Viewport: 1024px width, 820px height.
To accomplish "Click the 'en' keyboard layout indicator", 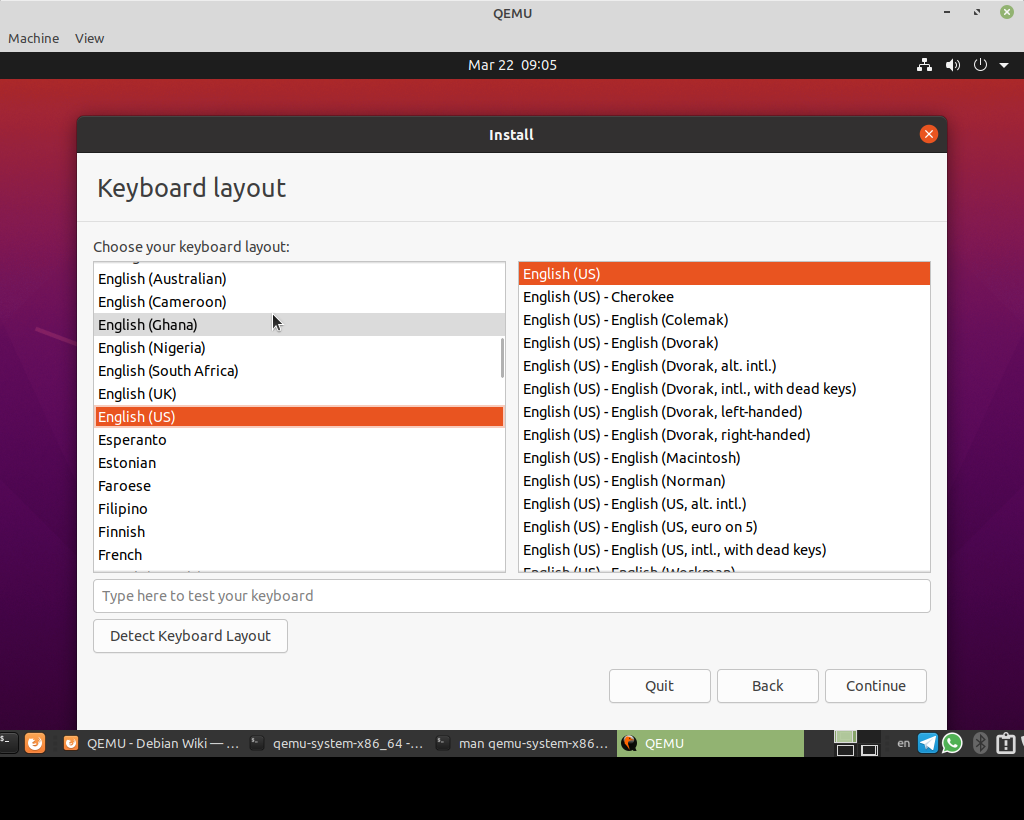I will [903, 743].
